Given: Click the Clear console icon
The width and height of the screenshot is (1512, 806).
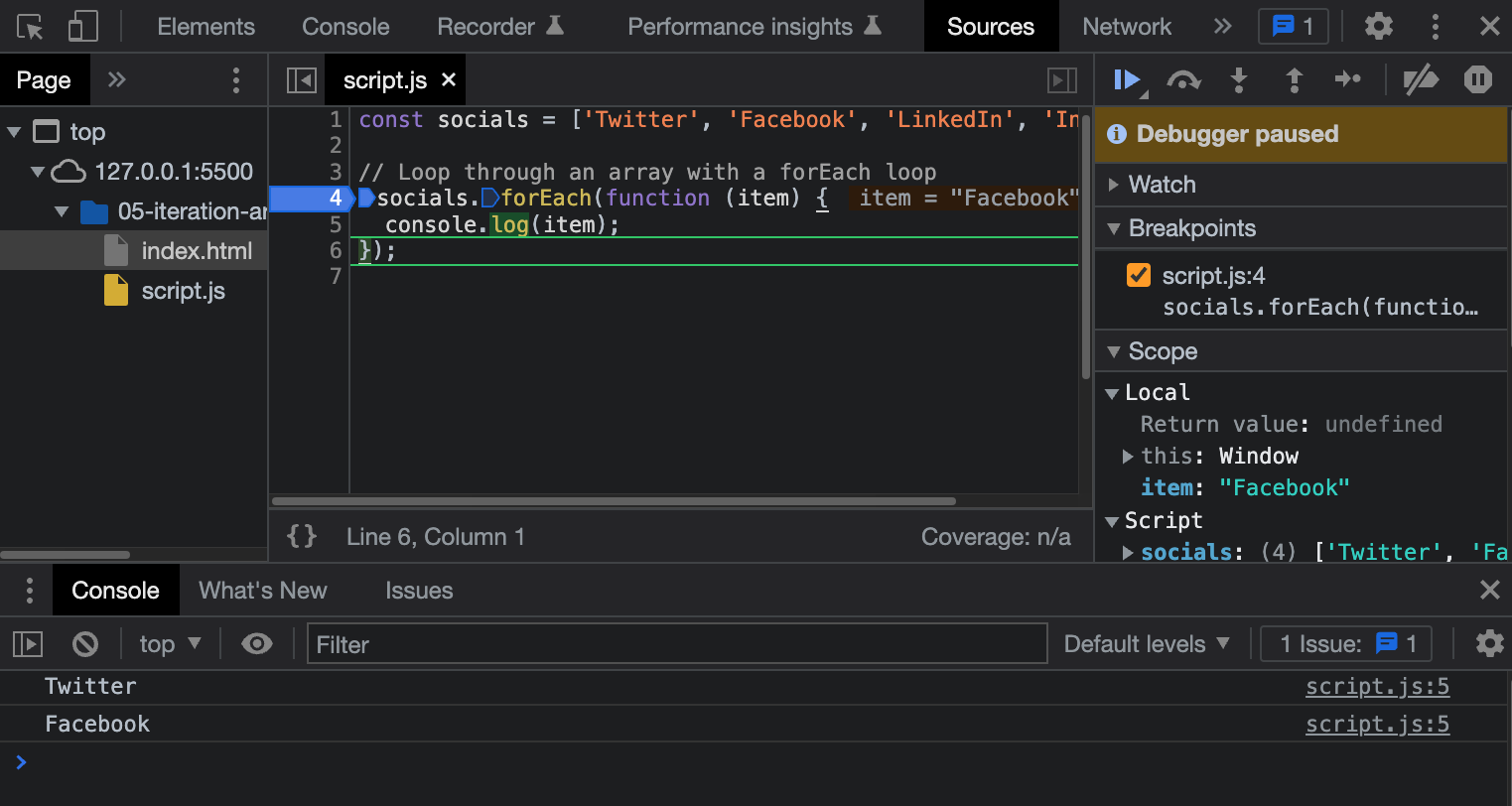Looking at the screenshot, I should pyautogui.click(x=85, y=643).
